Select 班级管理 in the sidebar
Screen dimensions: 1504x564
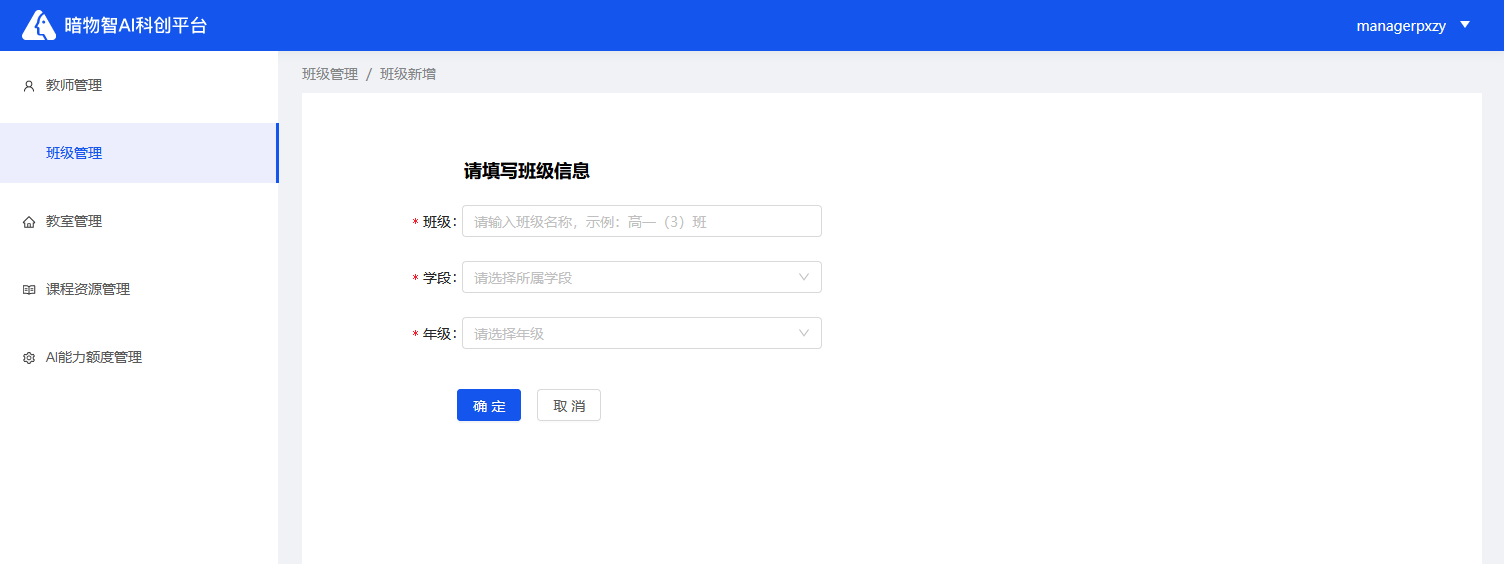click(x=139, y=153)
